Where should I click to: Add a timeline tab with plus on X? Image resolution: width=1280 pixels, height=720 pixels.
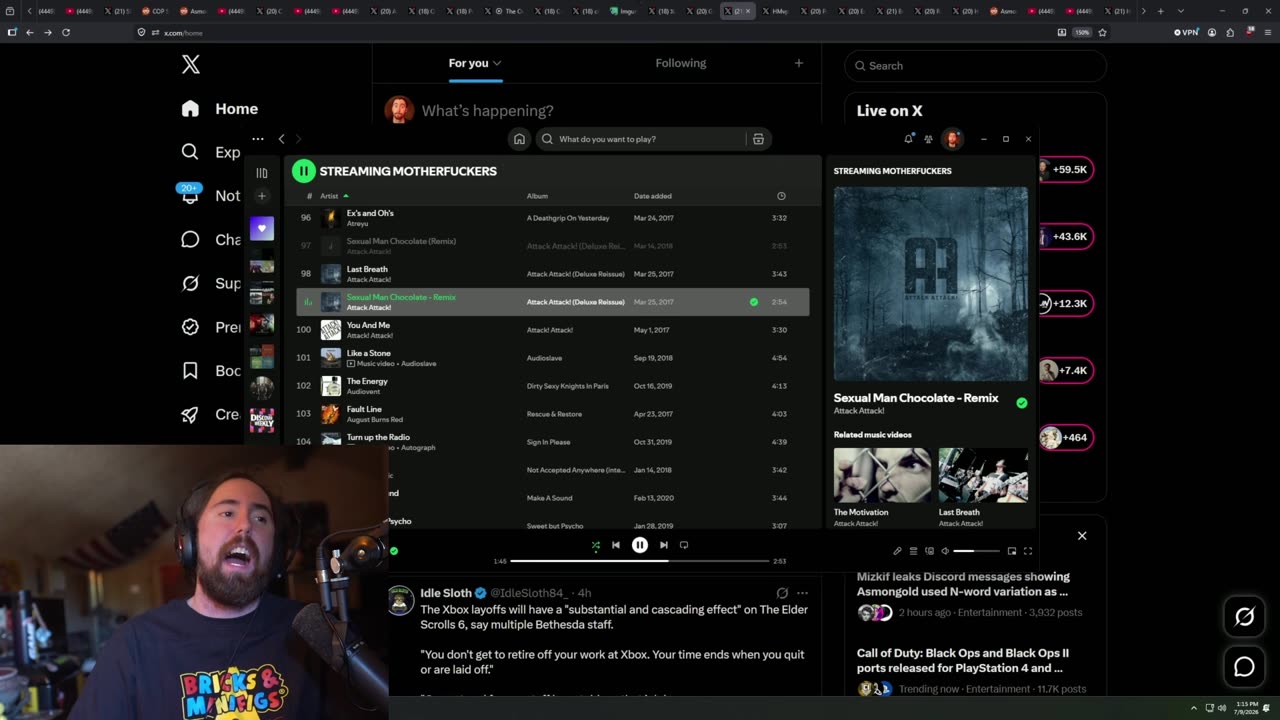pos(798,63)
